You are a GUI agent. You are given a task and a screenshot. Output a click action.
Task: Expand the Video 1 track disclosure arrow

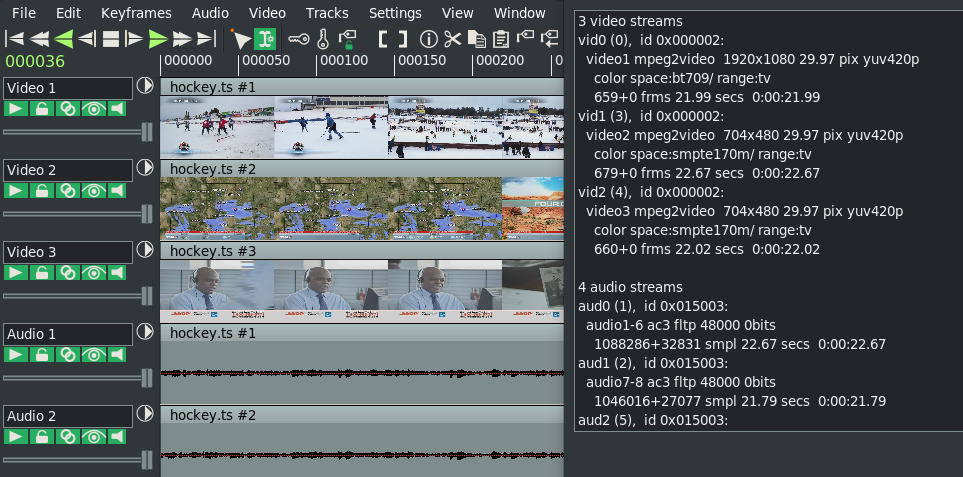click(x=145, y=87)
